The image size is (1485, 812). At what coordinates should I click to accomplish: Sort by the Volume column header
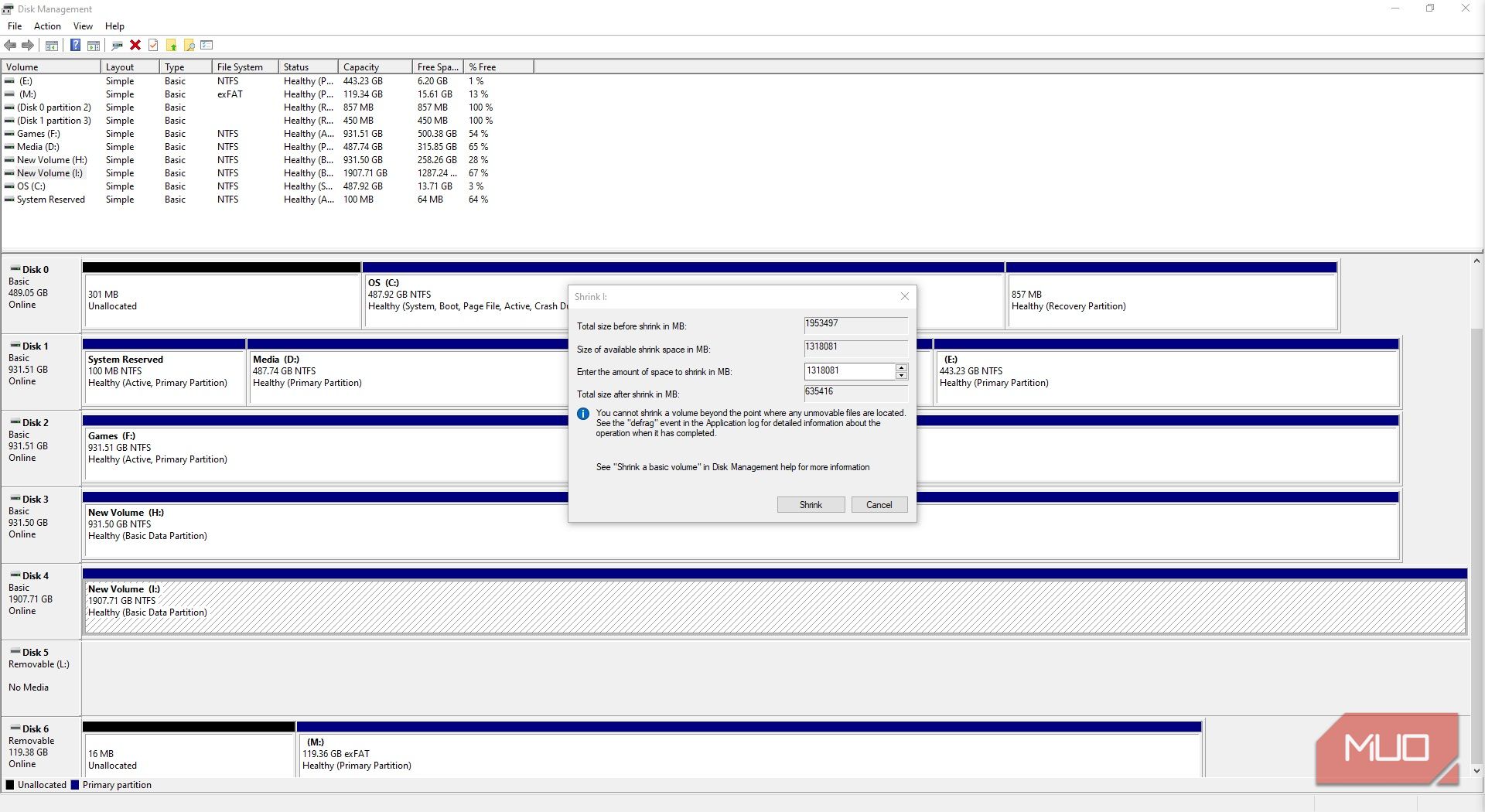pos(51,67)
